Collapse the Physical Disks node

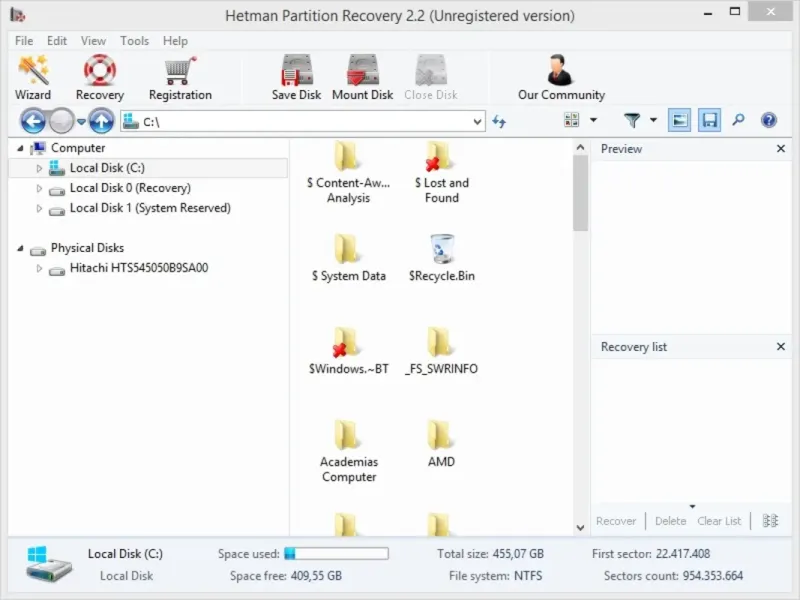20,248
